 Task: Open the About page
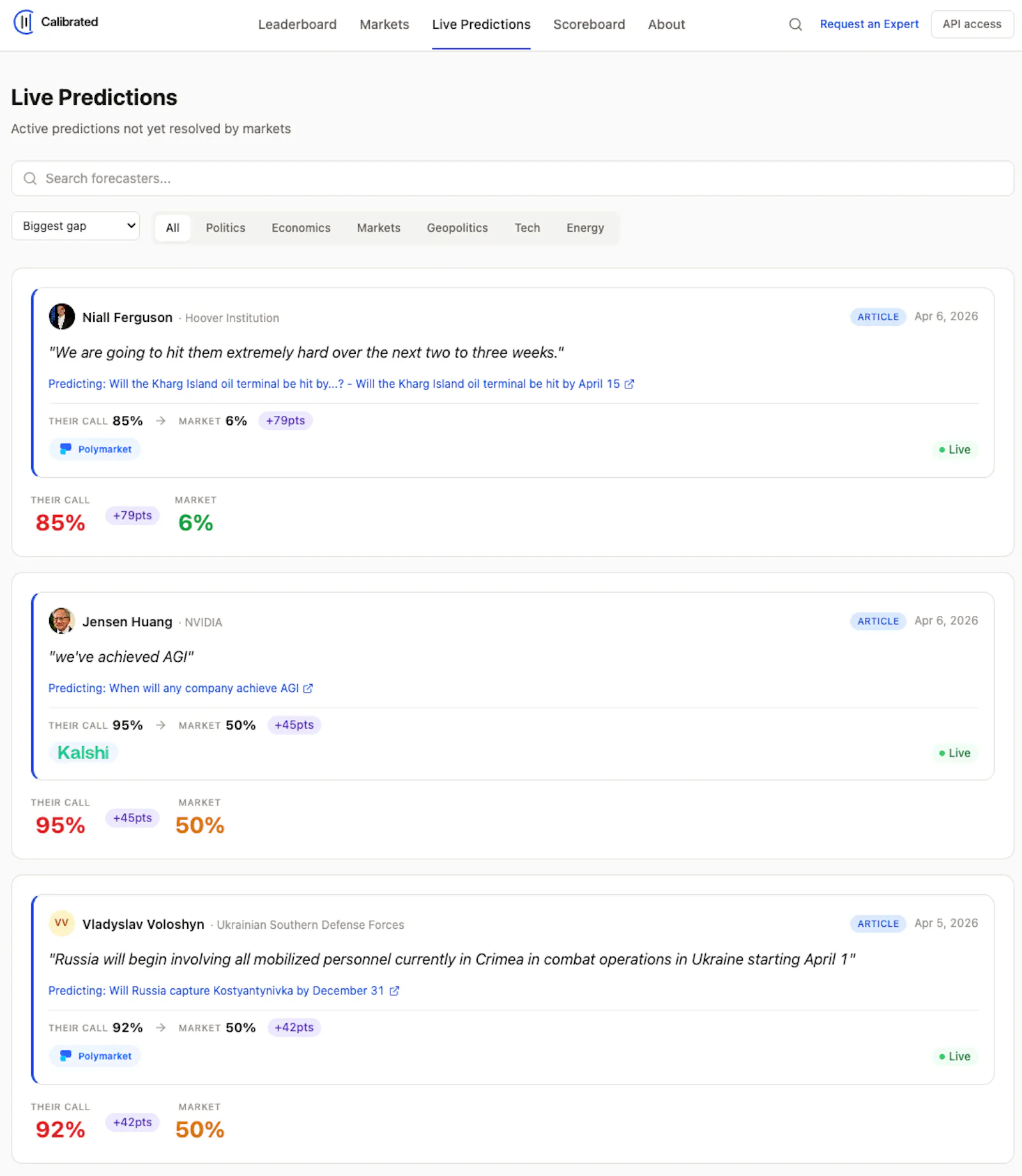pyautogui.click(x=666, y=24)
